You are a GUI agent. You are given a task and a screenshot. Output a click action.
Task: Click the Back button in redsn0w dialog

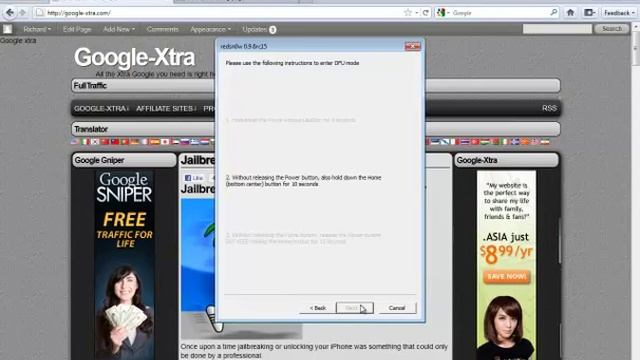[x=318, y=308]
